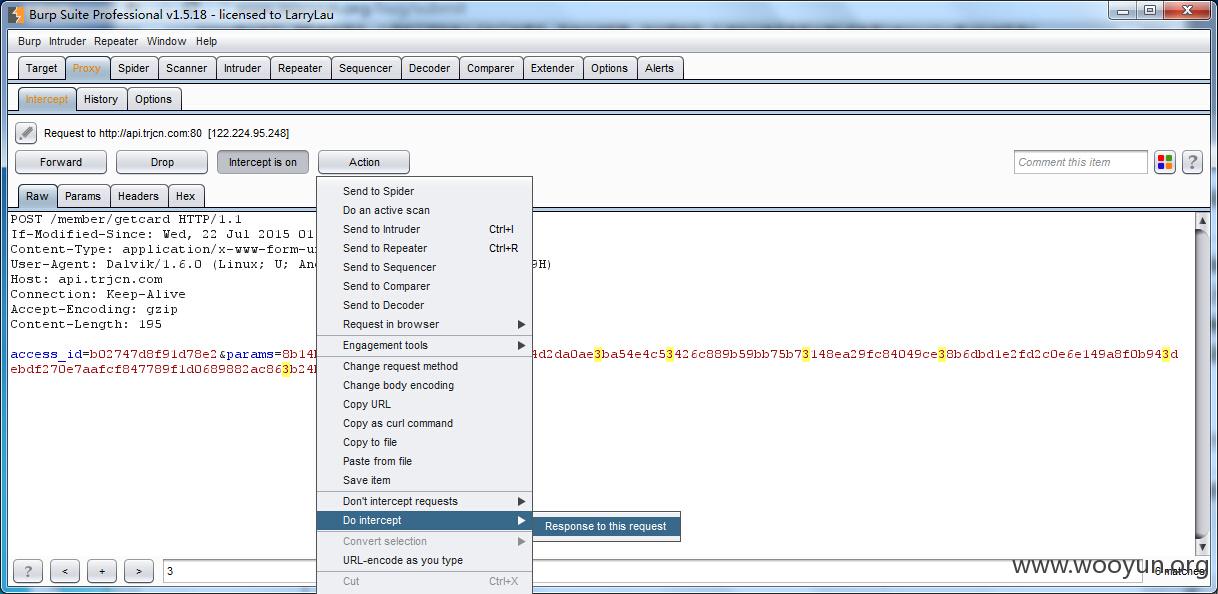Choose Response to this request

[x=606, y=526]
